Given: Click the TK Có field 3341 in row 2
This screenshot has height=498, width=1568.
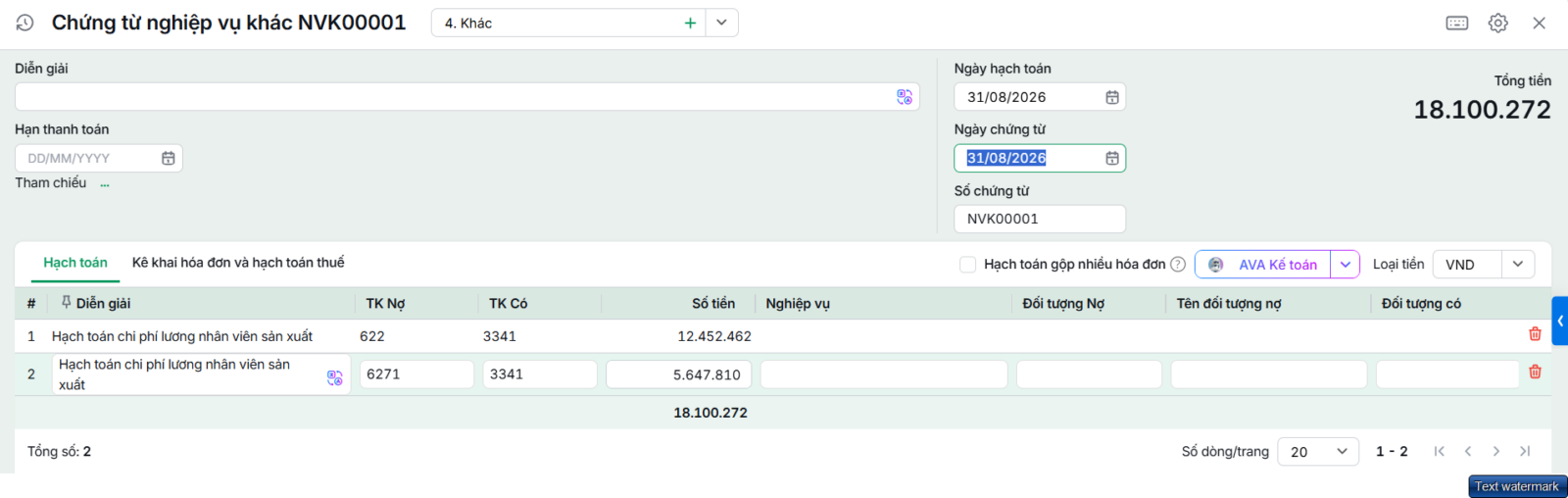Looking at the screenshot, I should point(540,374).
